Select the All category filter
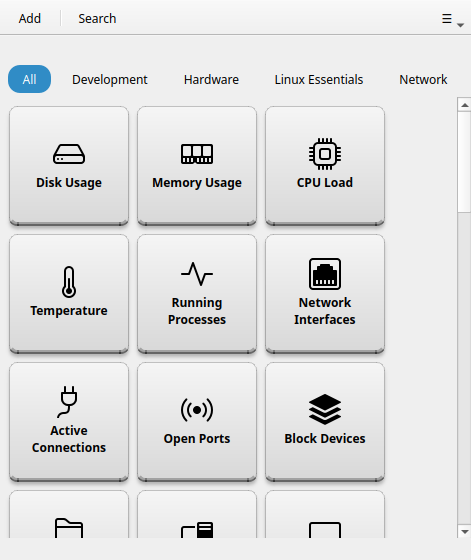Image resolution: width=471 pixels, height=560 pixels. click(29, 79)
